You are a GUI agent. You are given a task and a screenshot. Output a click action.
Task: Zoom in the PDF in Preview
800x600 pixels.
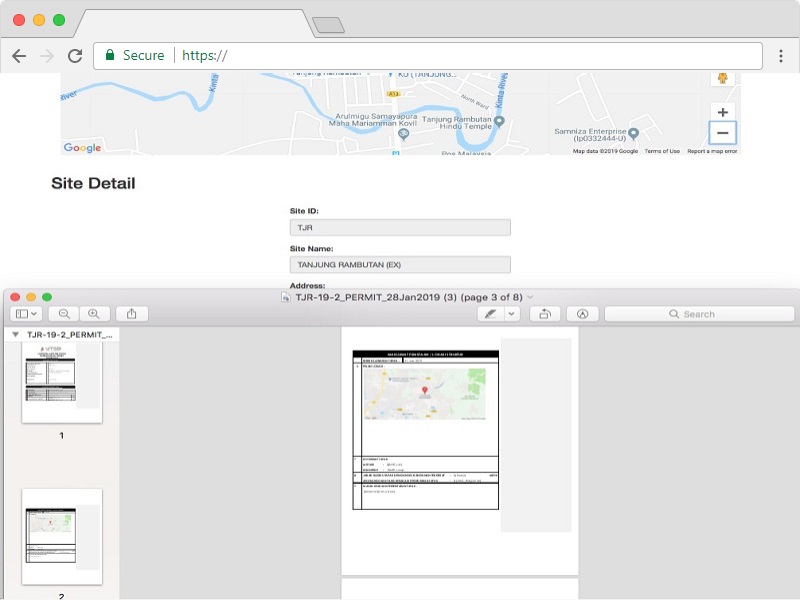[x=94, y=314]
